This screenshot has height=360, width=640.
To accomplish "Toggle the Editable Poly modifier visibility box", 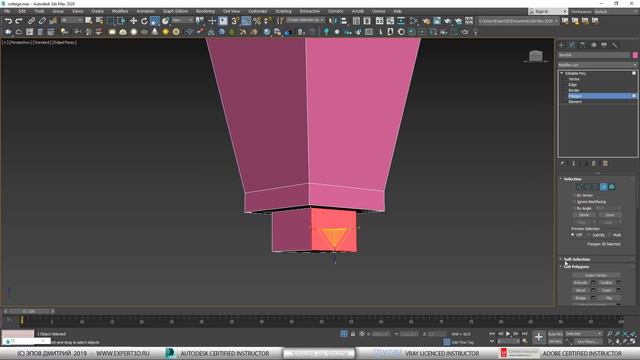I will 634,73.
